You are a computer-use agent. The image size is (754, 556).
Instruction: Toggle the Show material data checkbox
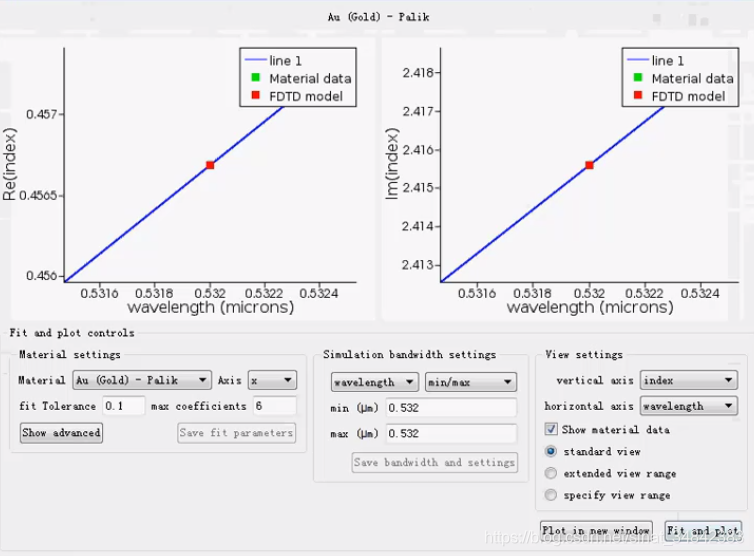[x=551, y=429]
